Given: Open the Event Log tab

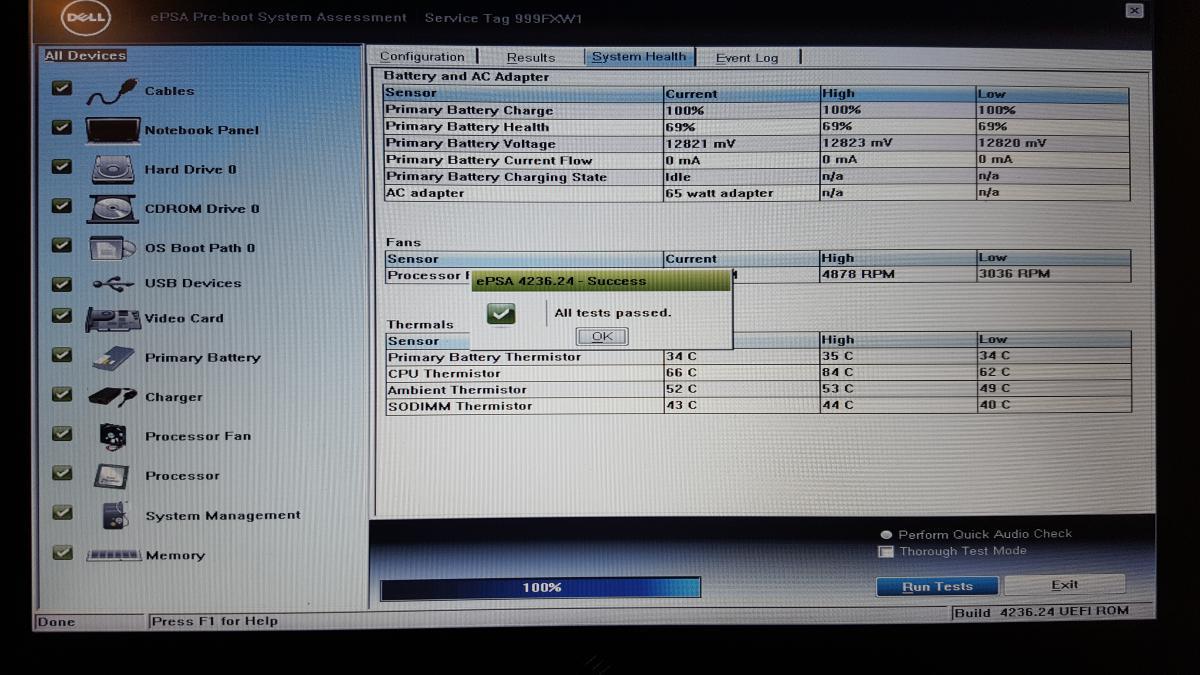Looking at the screenshot, I should pos(746,58).
